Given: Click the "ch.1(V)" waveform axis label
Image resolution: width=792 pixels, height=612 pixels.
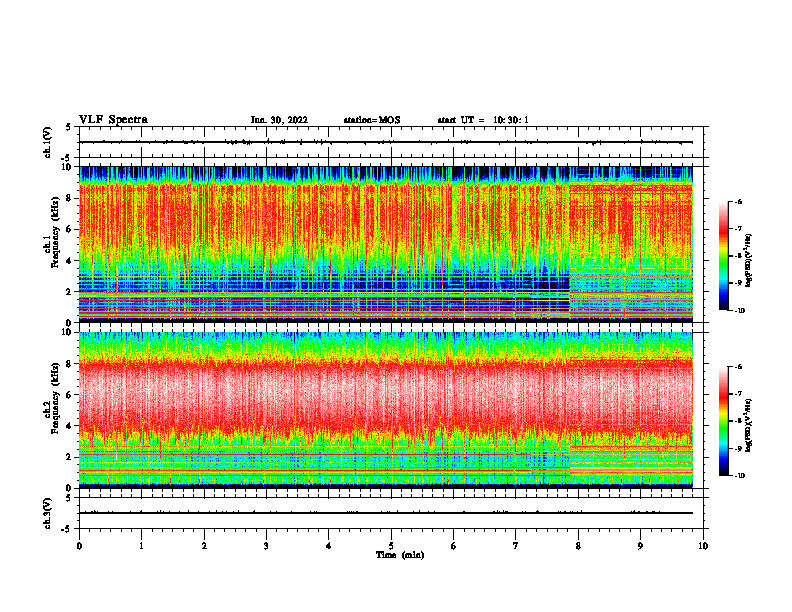Looking at the screenshot, I should (48, 142).
